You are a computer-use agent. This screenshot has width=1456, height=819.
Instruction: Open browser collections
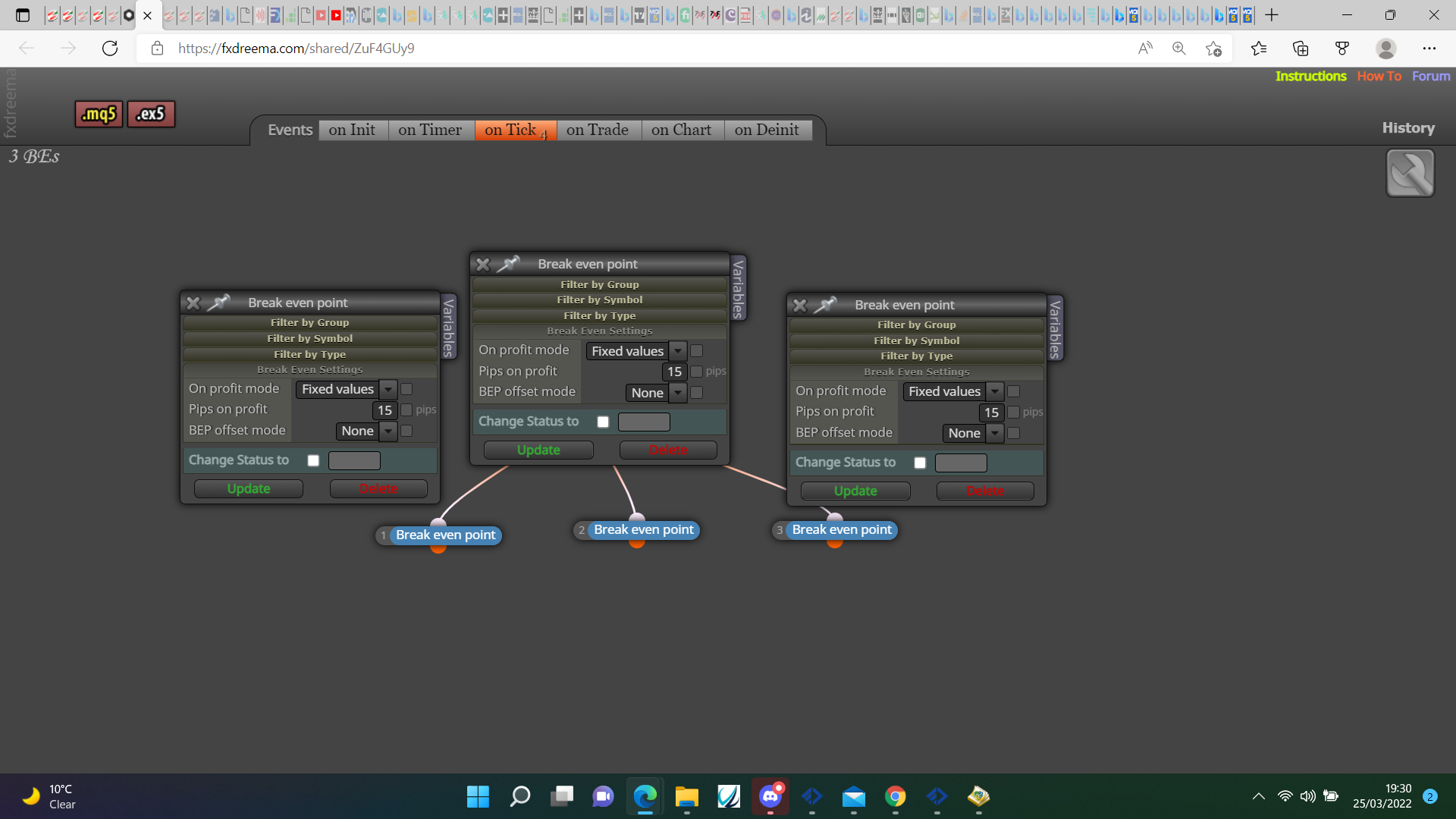click(1301, 49)
